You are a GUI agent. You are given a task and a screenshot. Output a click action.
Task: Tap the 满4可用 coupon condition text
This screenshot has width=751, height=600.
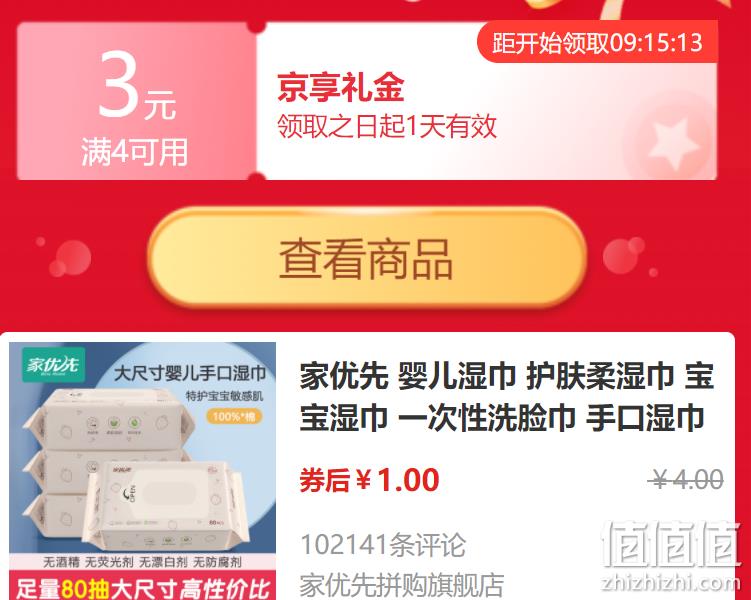coord(134,153)
